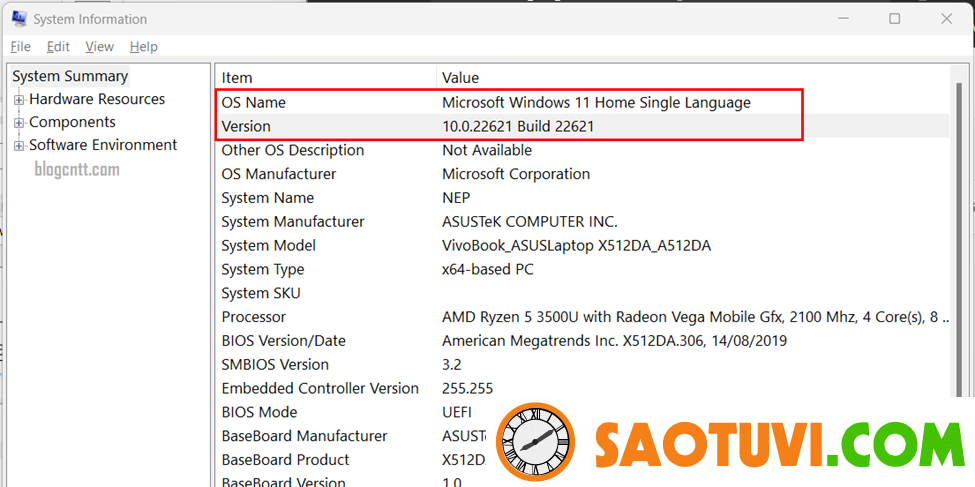The width and height of the screenshot is (975, 487).
Task: Select the Embedded Controller Version row
Action: coord(320,388)
